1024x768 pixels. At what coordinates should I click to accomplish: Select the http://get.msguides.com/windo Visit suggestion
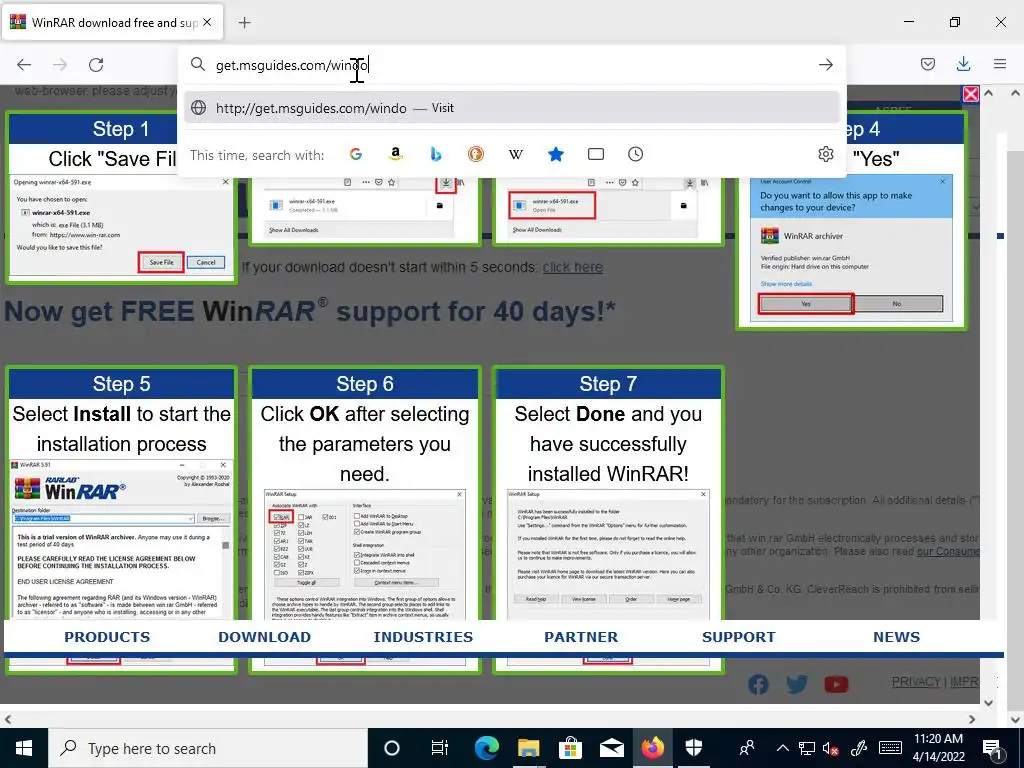coord(511,108)
